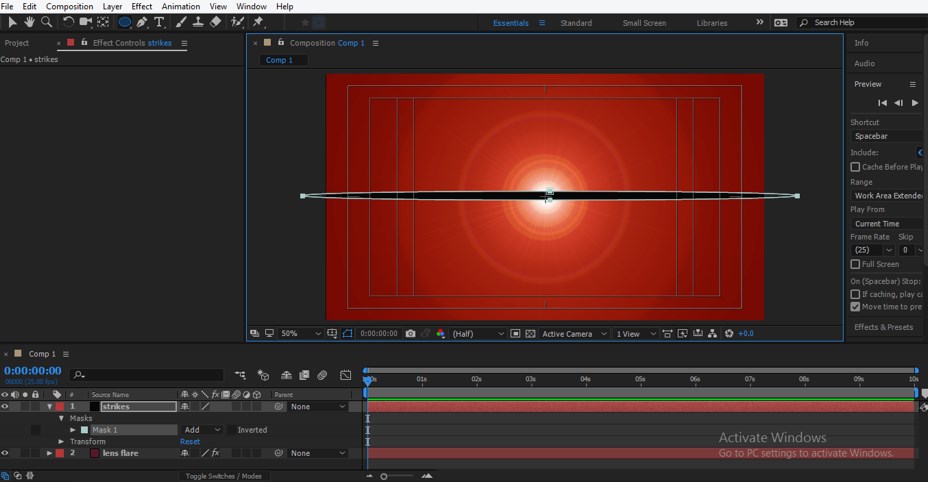Open the Effect menu
928x482 pixels.
[141, 7]
